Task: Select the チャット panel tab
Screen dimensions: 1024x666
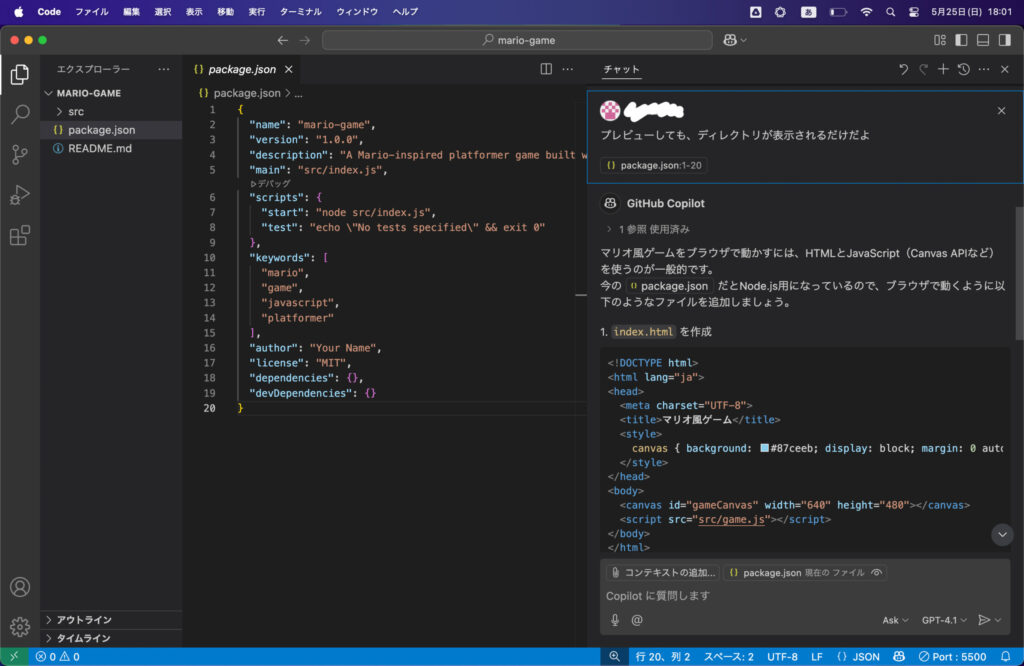Action: (621, 69)
